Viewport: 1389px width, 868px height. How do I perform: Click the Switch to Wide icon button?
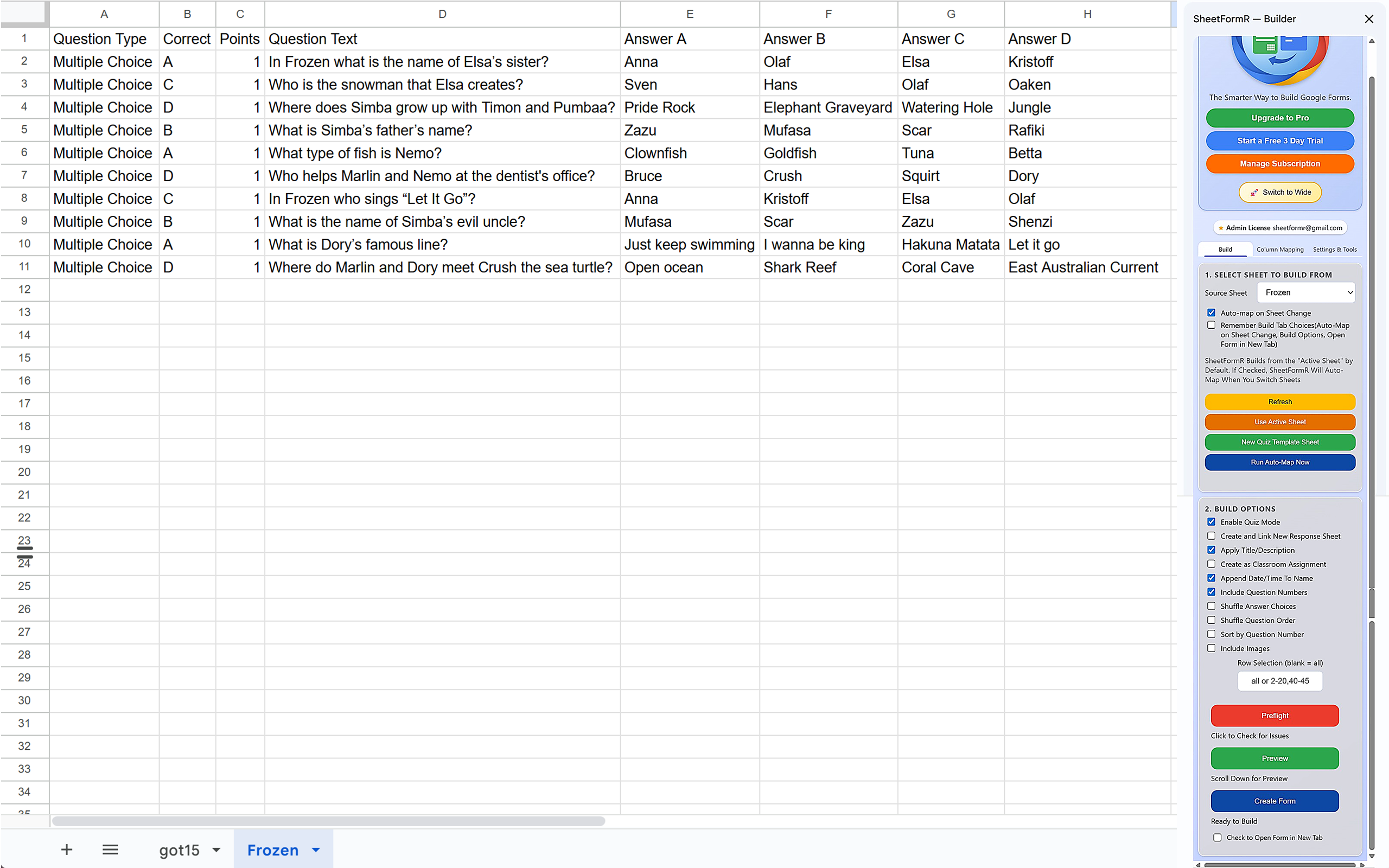coord(1279,192)
